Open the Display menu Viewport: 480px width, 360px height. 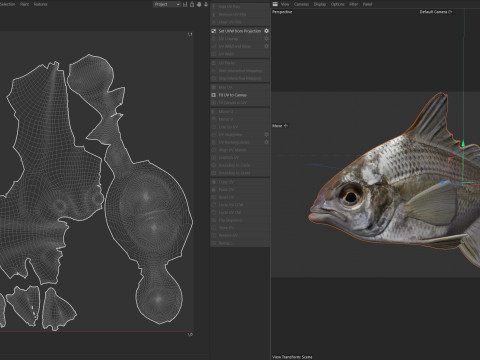[320, 4]
